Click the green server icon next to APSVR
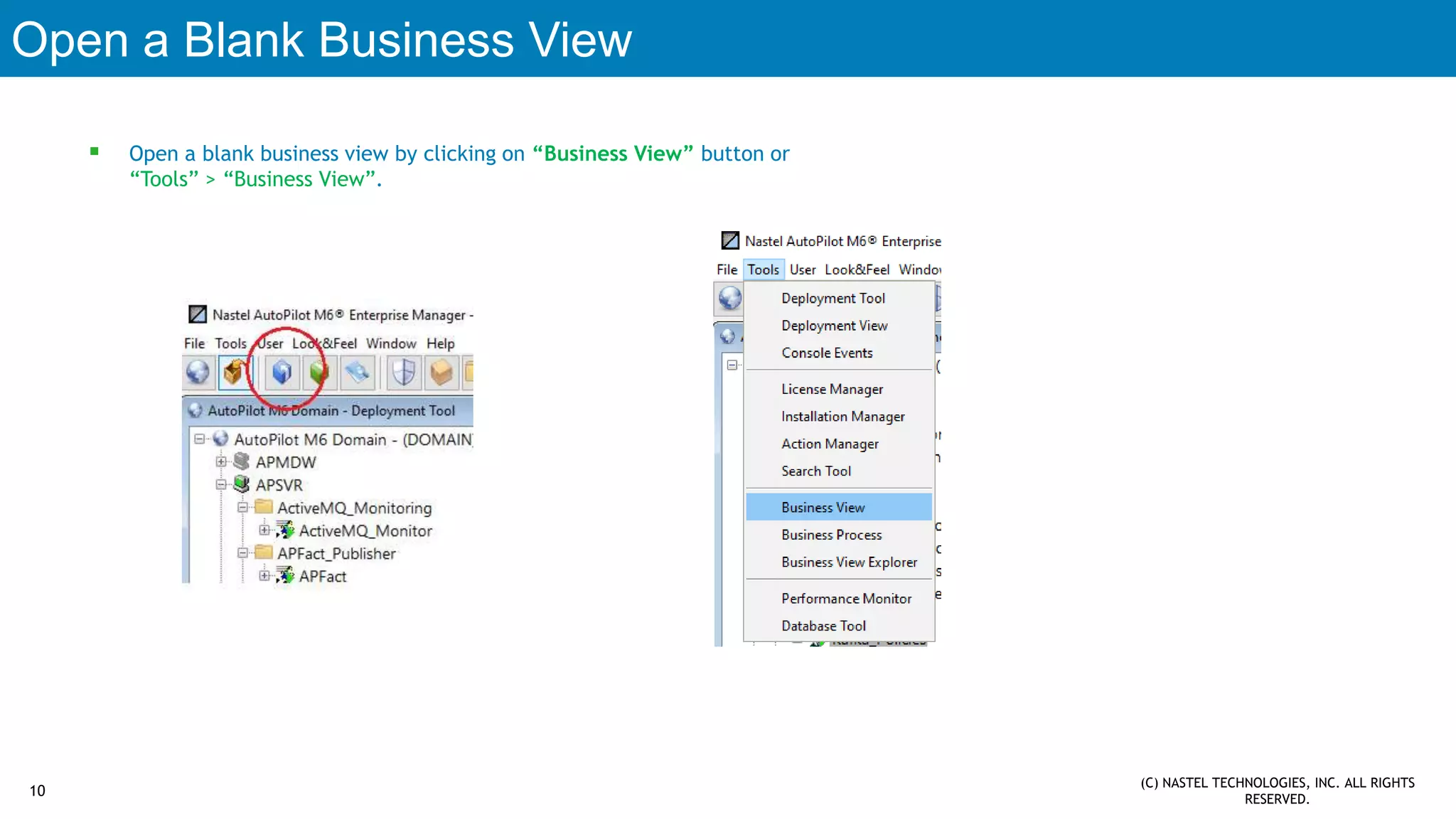The width and height of the screenshot is (1456, 819). click(242, 484)
